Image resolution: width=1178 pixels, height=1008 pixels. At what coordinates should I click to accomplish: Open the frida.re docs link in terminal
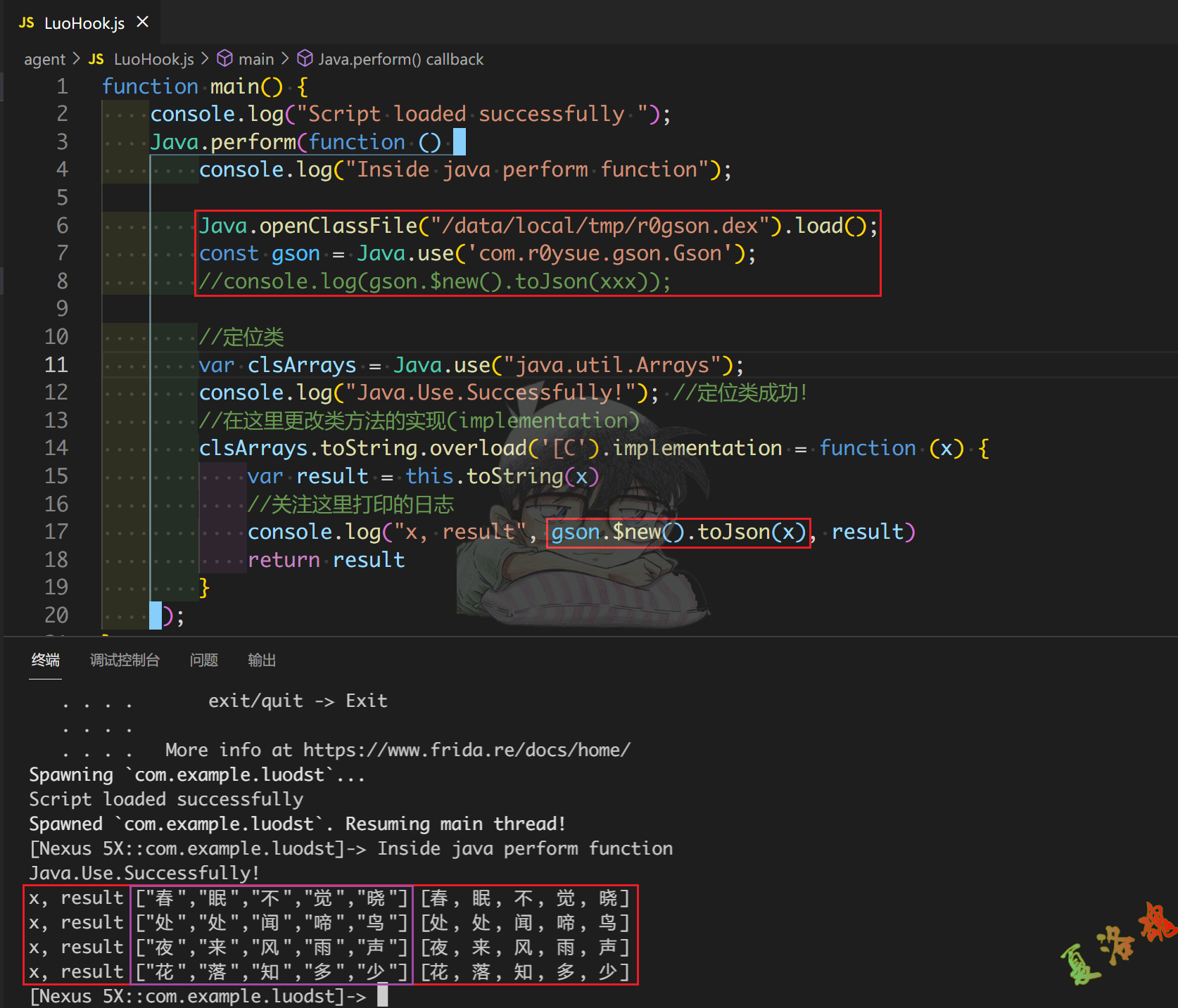point(466,750)
